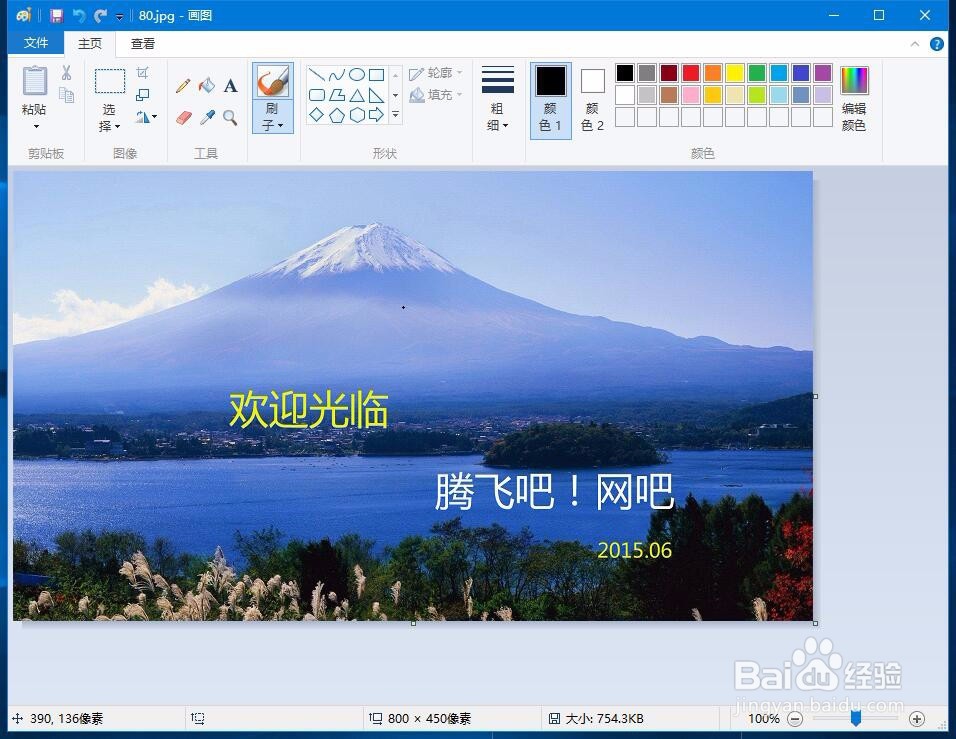Click the Crop icon
Image resolution: width=956 pixels, height=739 pixels.
click(x=143, y=73)
